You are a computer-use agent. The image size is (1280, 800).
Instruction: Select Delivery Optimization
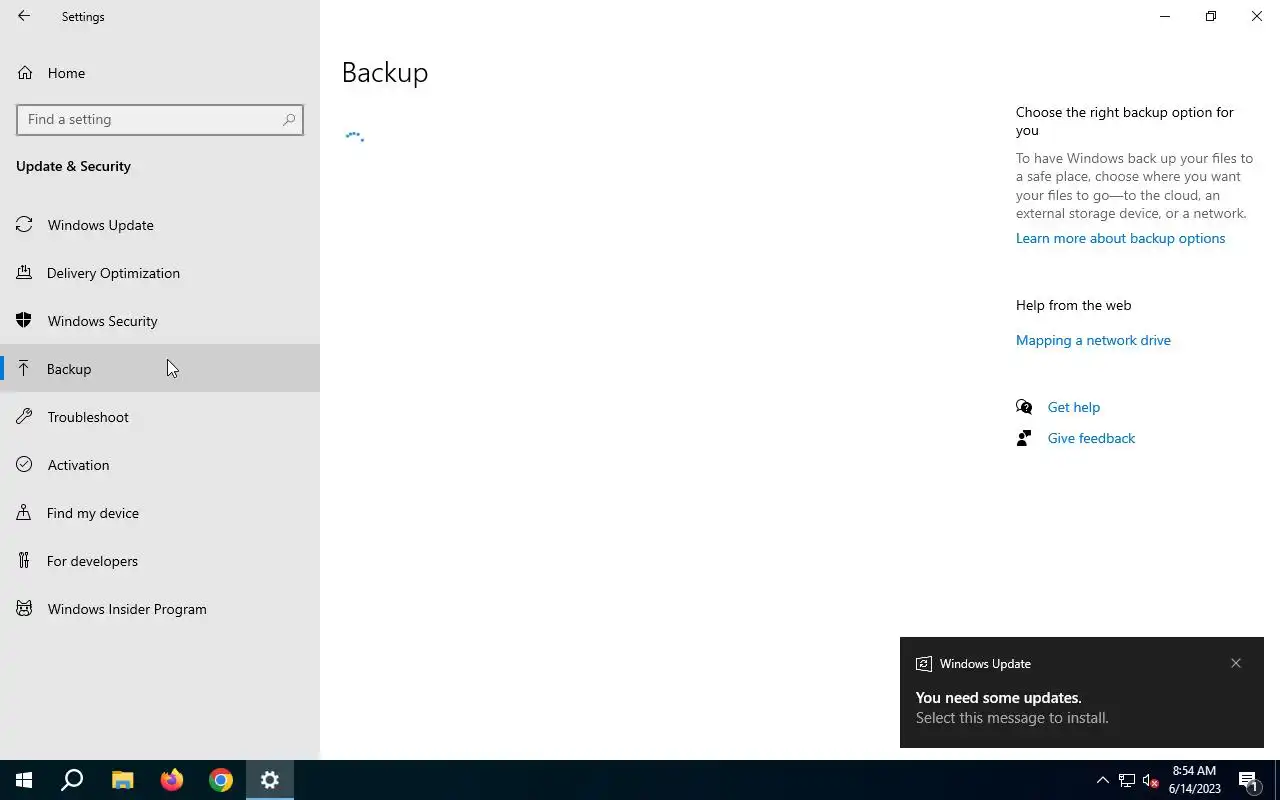click(x=160, y=273)
